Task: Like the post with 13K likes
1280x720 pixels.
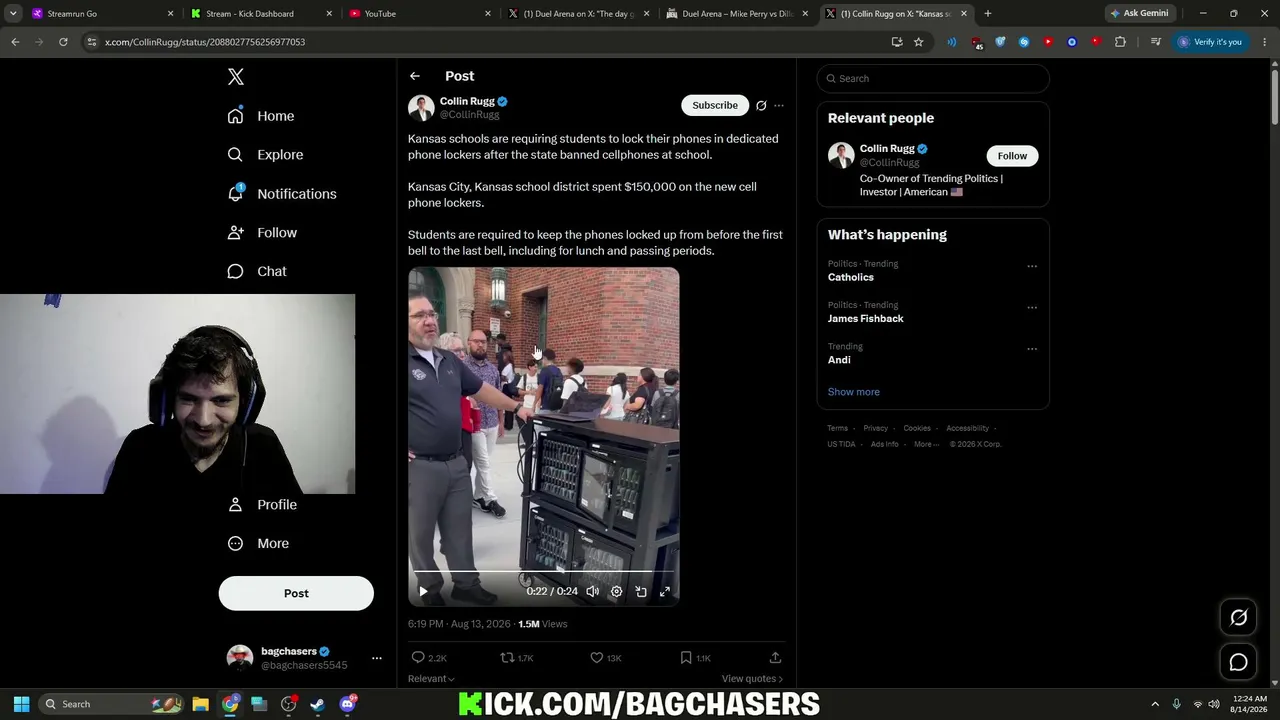Action: pyautogui.click(x=597, y=658)
